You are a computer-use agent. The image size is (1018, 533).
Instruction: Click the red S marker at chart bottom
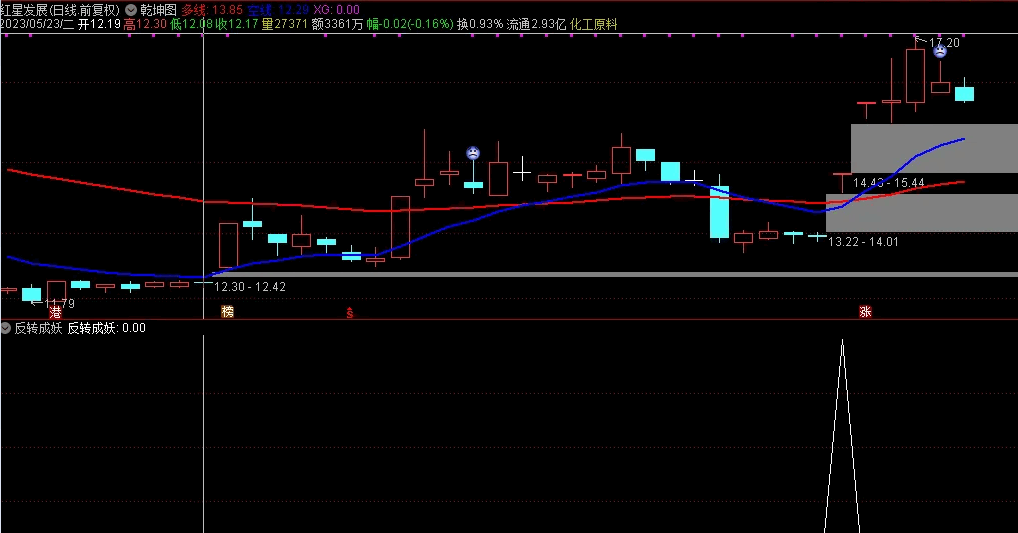point(349,313)
